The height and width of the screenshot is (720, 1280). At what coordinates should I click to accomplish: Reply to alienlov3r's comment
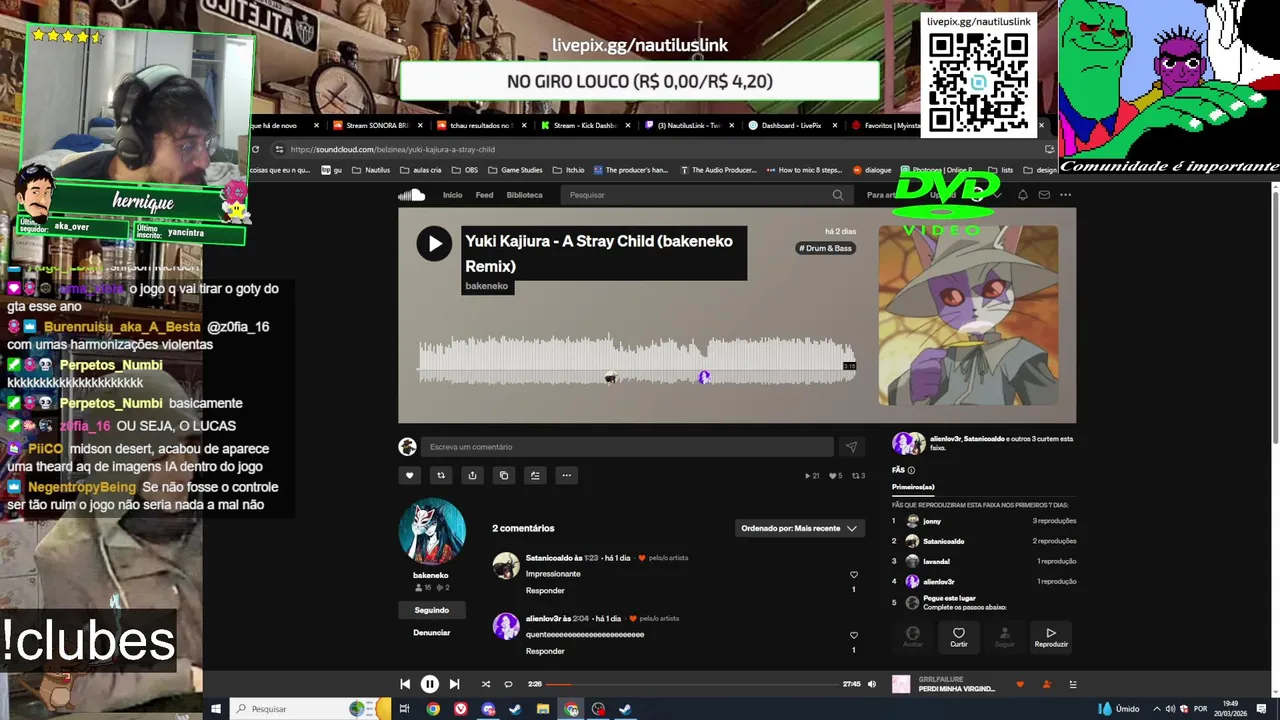(545, 651)
